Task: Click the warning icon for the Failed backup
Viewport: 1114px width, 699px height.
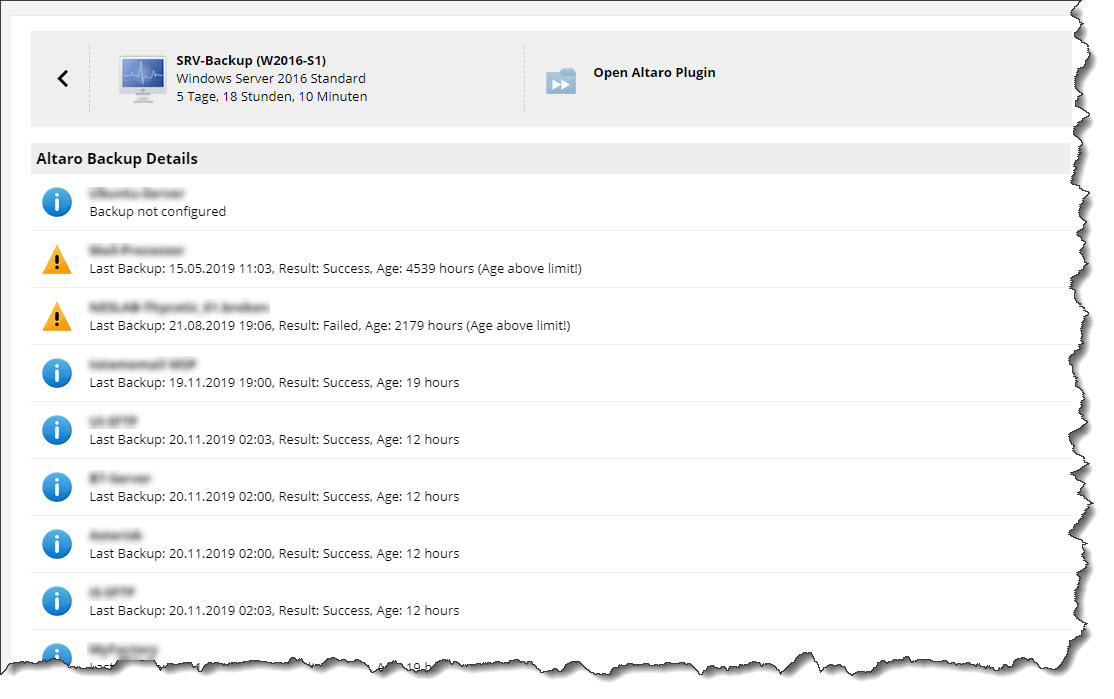Action: [57, 316]
